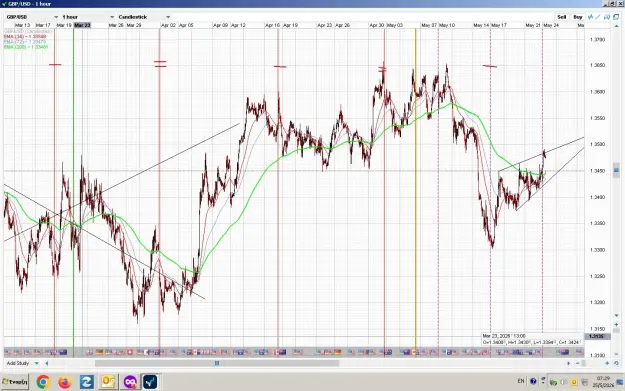625x391 pixels.
Task: Click the horizontal zoom in plus icon
Action: click(x=607, y=363)
